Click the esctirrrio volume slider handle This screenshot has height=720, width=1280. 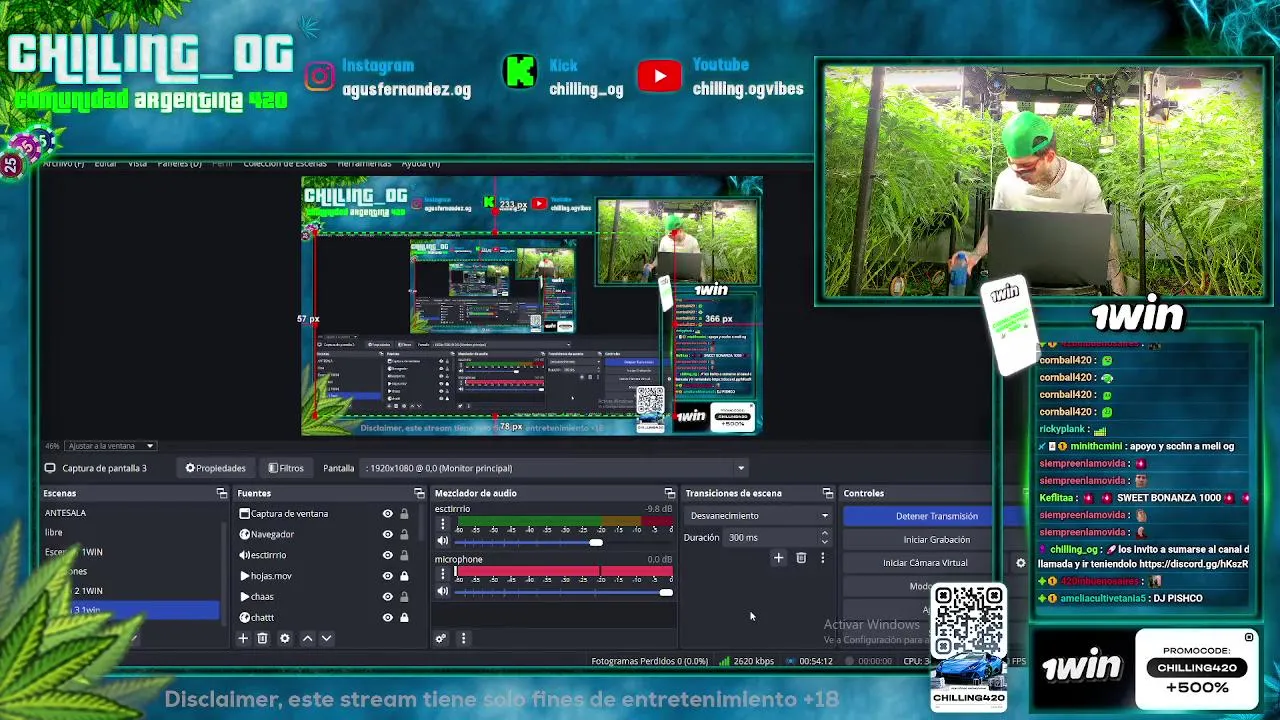tap(596, 542)
